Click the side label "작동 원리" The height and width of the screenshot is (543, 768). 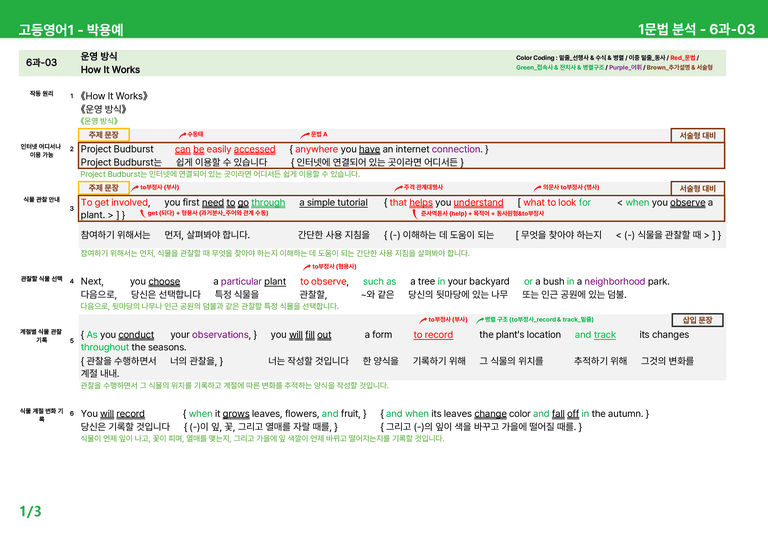pyautogui.click(x=42, y=94)
